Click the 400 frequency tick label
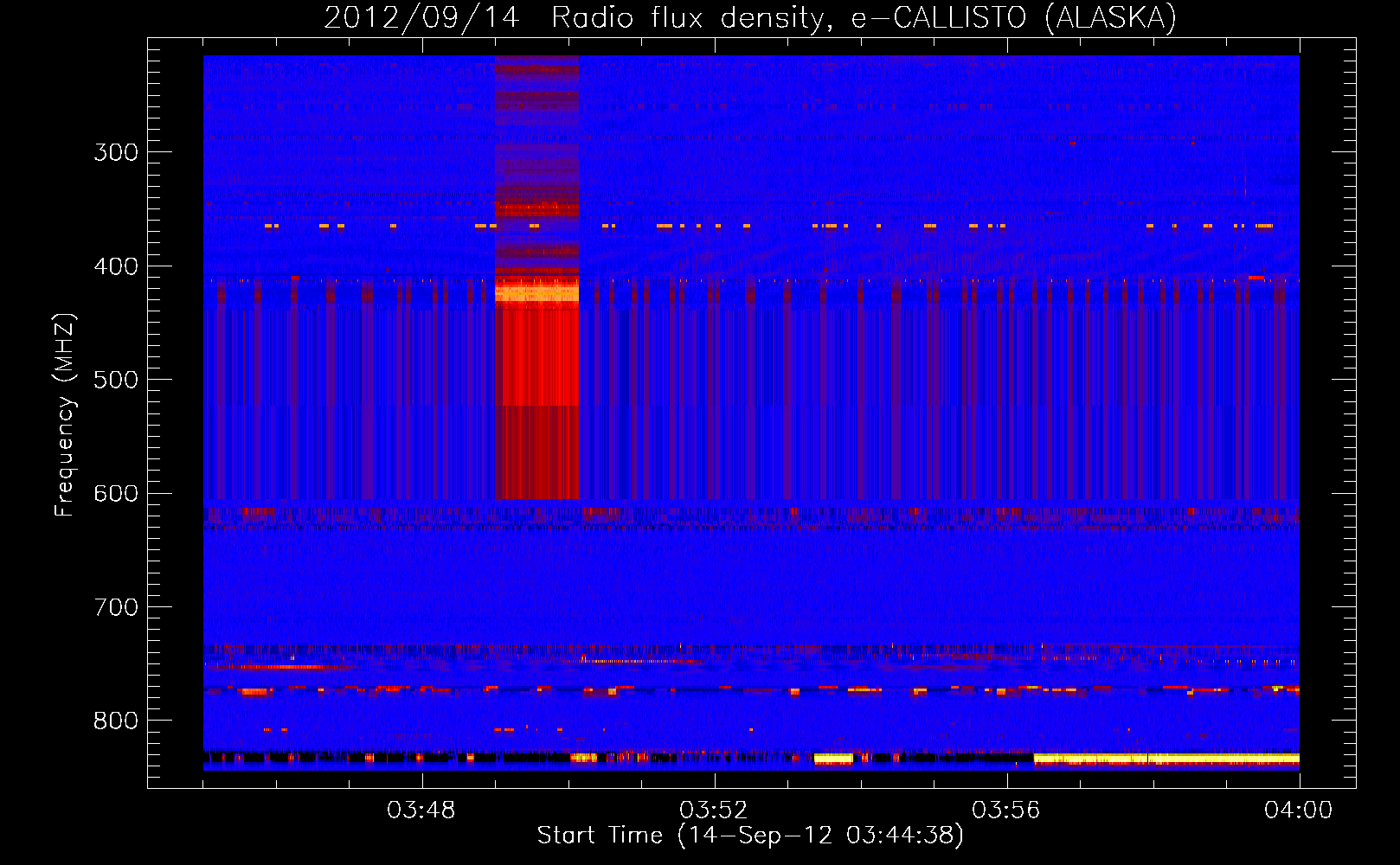The width and height of the screenshot is (1400, 865). (x=116, y=266)
